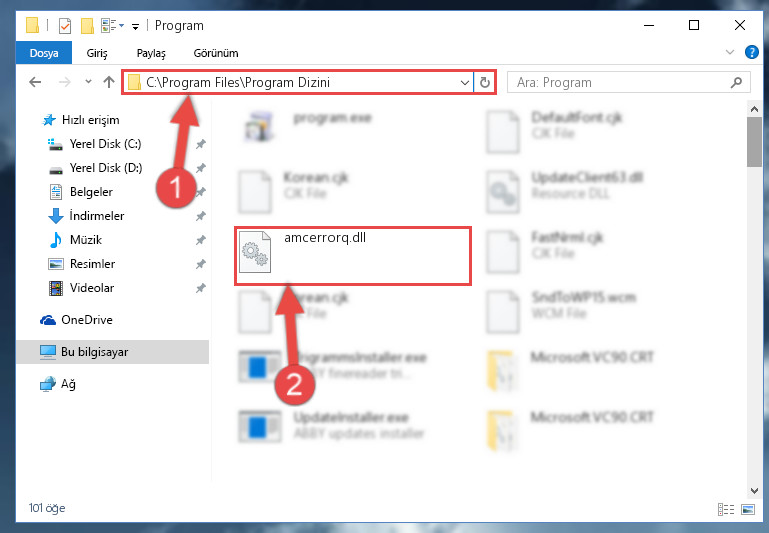This screenshot has height=533, width=769.
Task: Click the scroll down arrow
Action: (754, 490)
